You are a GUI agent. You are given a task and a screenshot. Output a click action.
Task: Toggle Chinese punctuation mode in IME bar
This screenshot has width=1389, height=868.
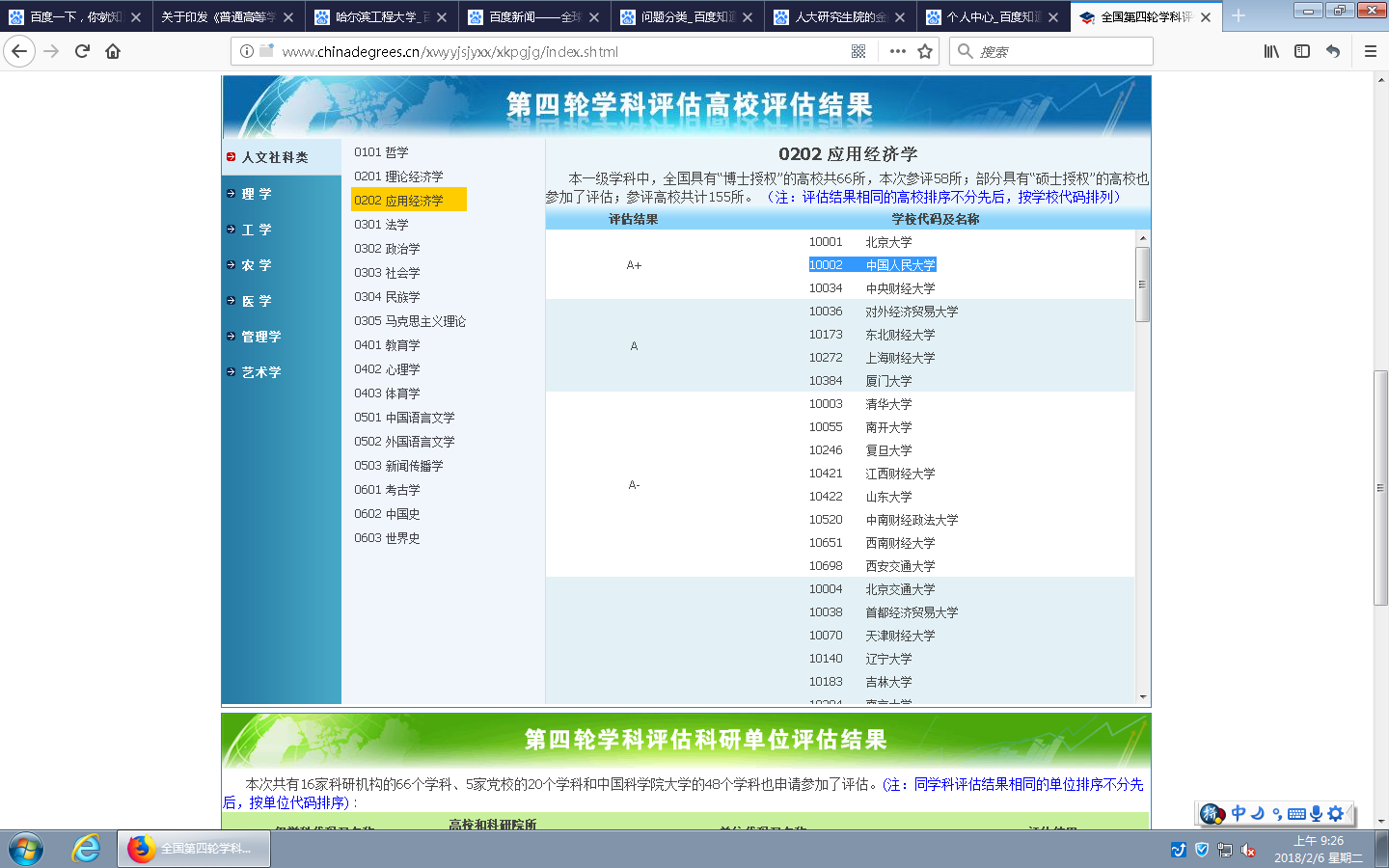1277,813
